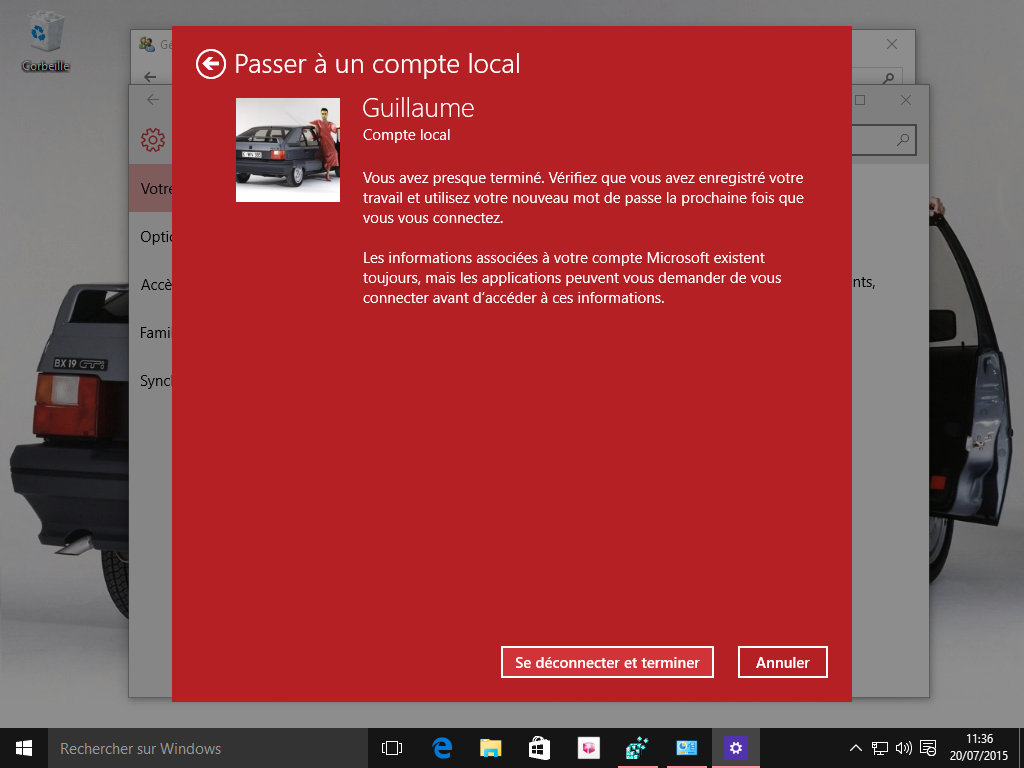
Task: Open the Windows Store taskbar icon
Action: pyautogui.click(x=539, y=748)
